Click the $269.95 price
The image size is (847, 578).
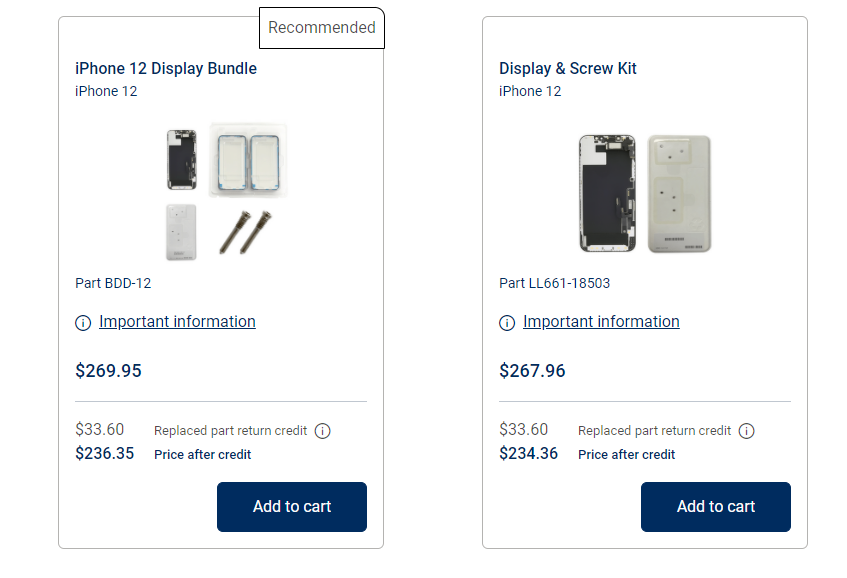click(x=108, y=371)
